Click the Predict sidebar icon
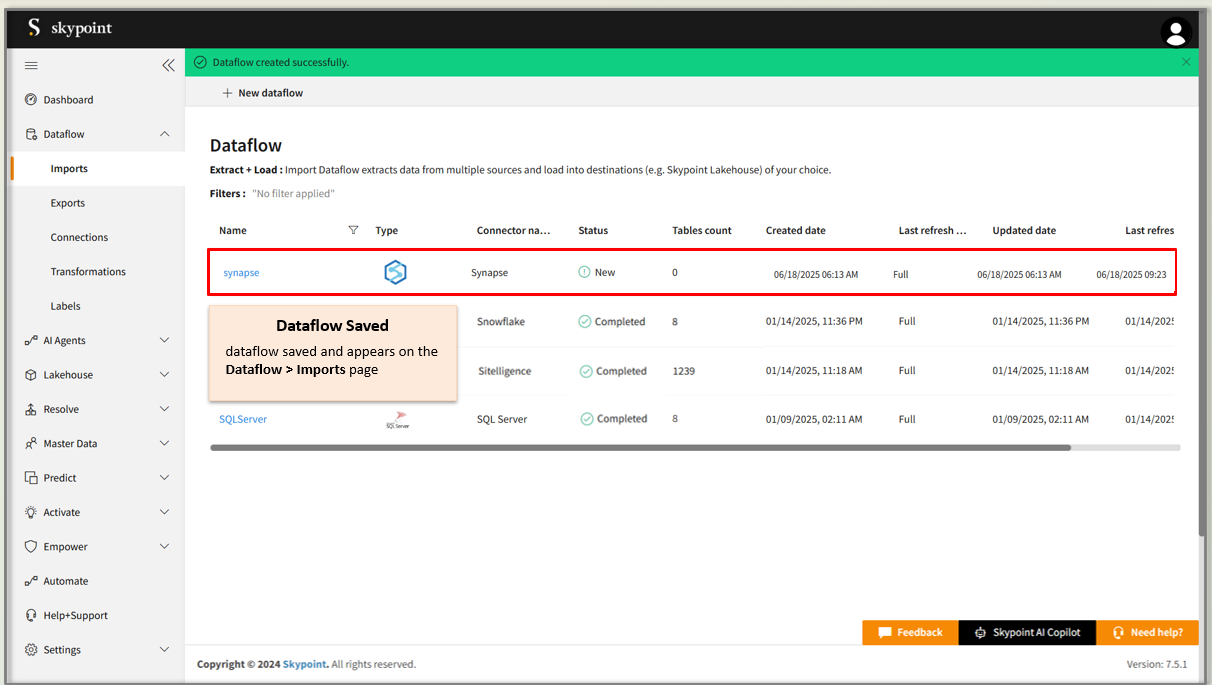This screenshot has width=1212, height=685. [31, 478]
